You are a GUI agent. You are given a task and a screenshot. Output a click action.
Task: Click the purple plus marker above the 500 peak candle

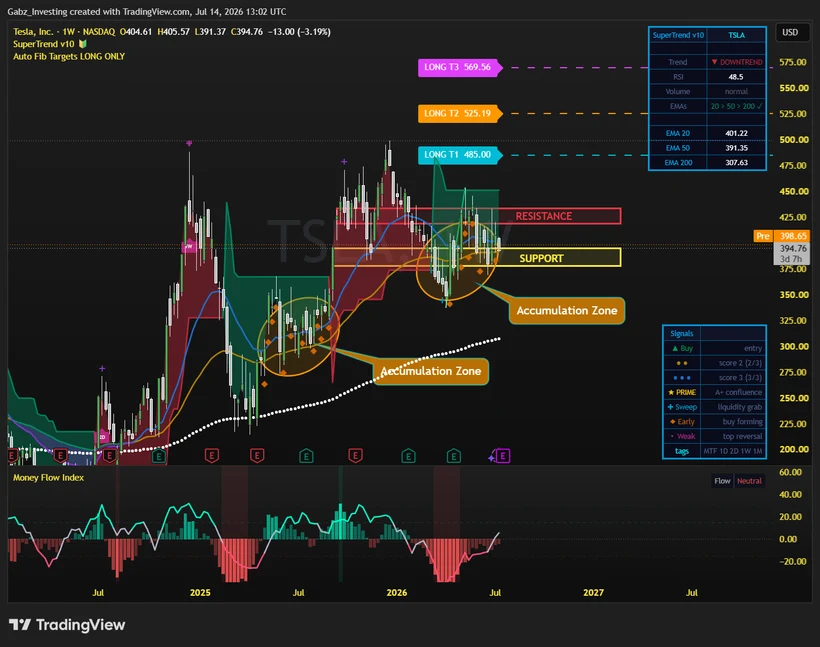pos(189,143)
